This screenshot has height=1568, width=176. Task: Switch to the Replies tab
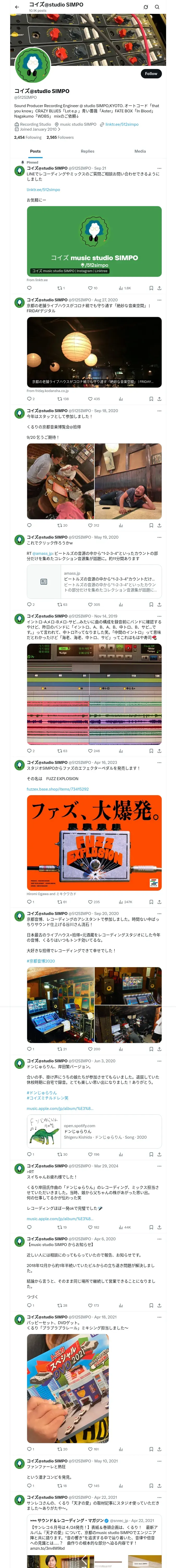(x=87, y=151)
